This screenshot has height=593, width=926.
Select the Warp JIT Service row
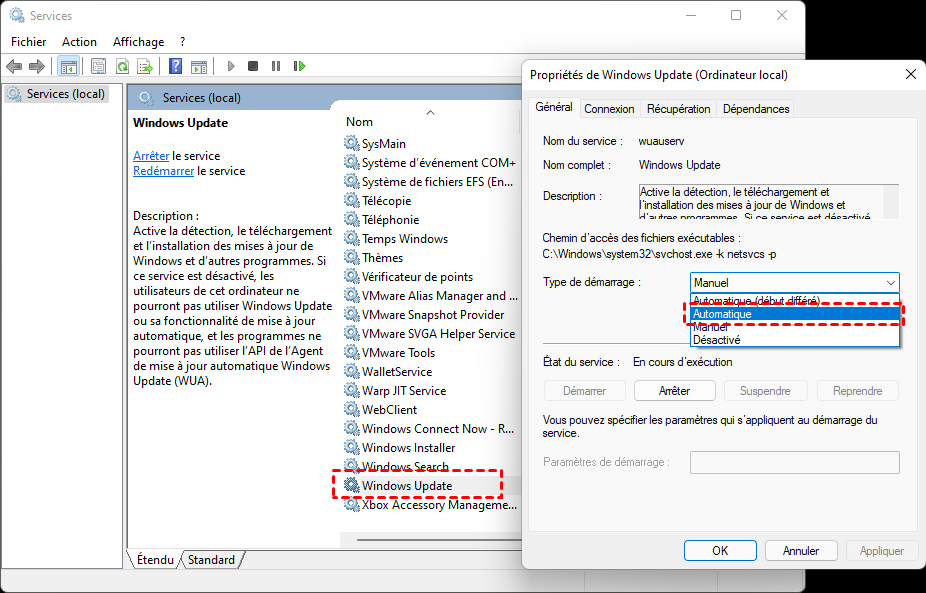click(430, 390)
